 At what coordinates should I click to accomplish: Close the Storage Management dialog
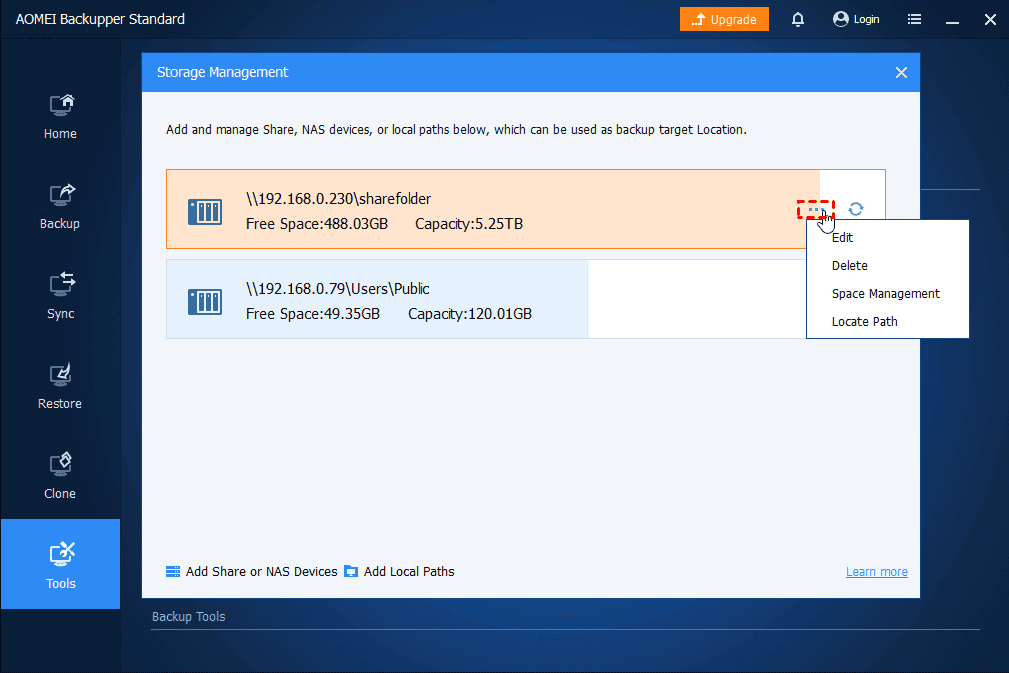[901, 73]
